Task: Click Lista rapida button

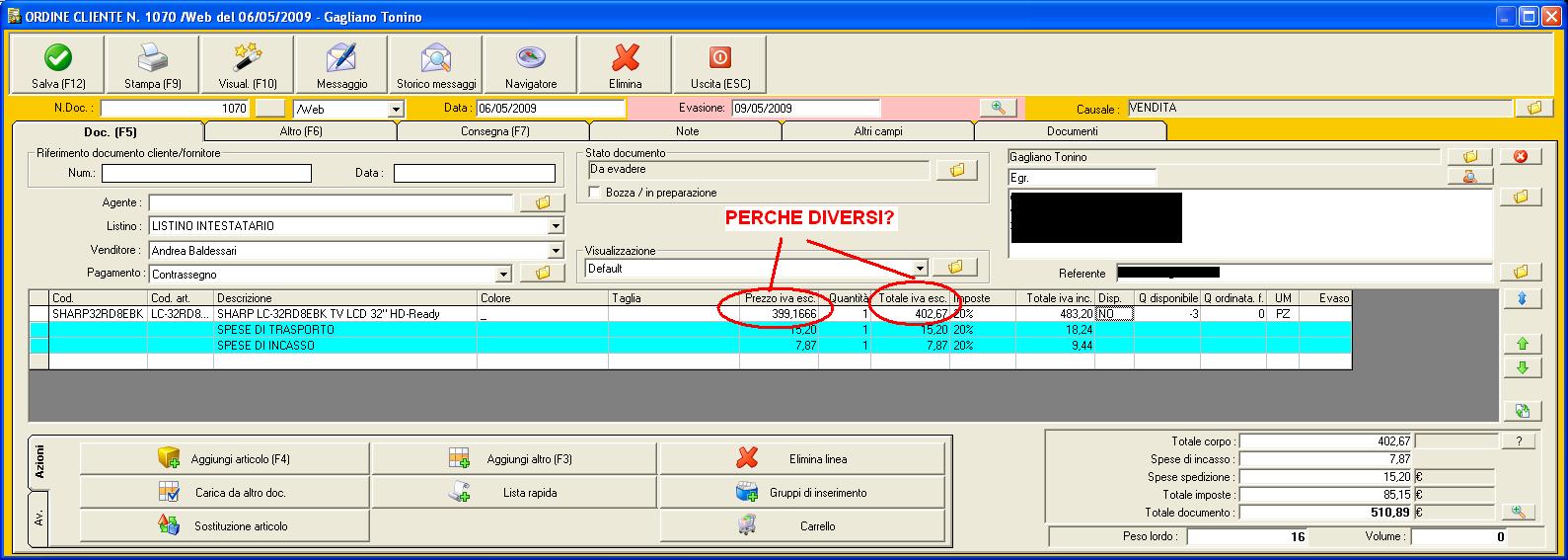Action: [513, 492]
